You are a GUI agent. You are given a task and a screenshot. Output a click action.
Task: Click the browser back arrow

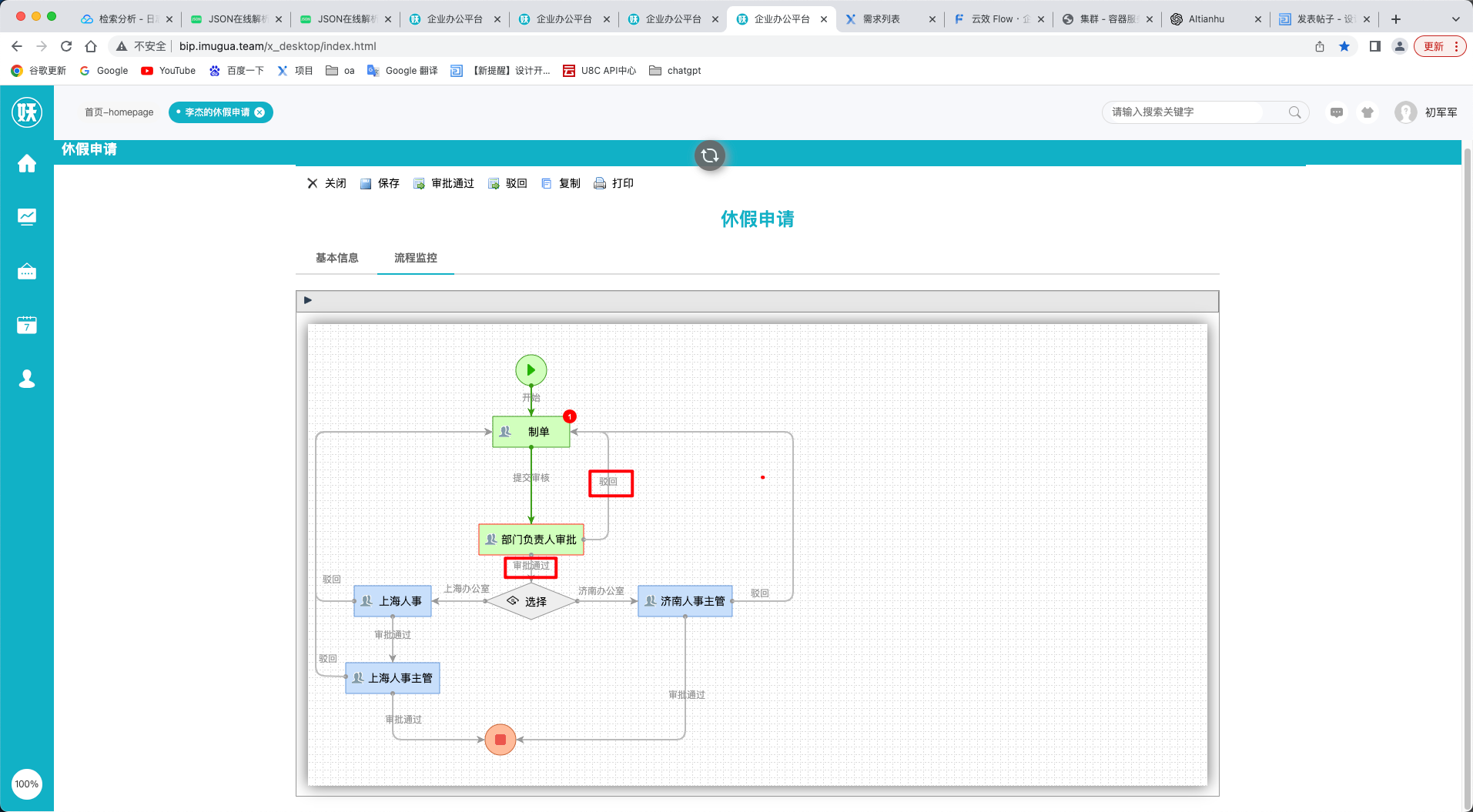(x=17, y=46)
